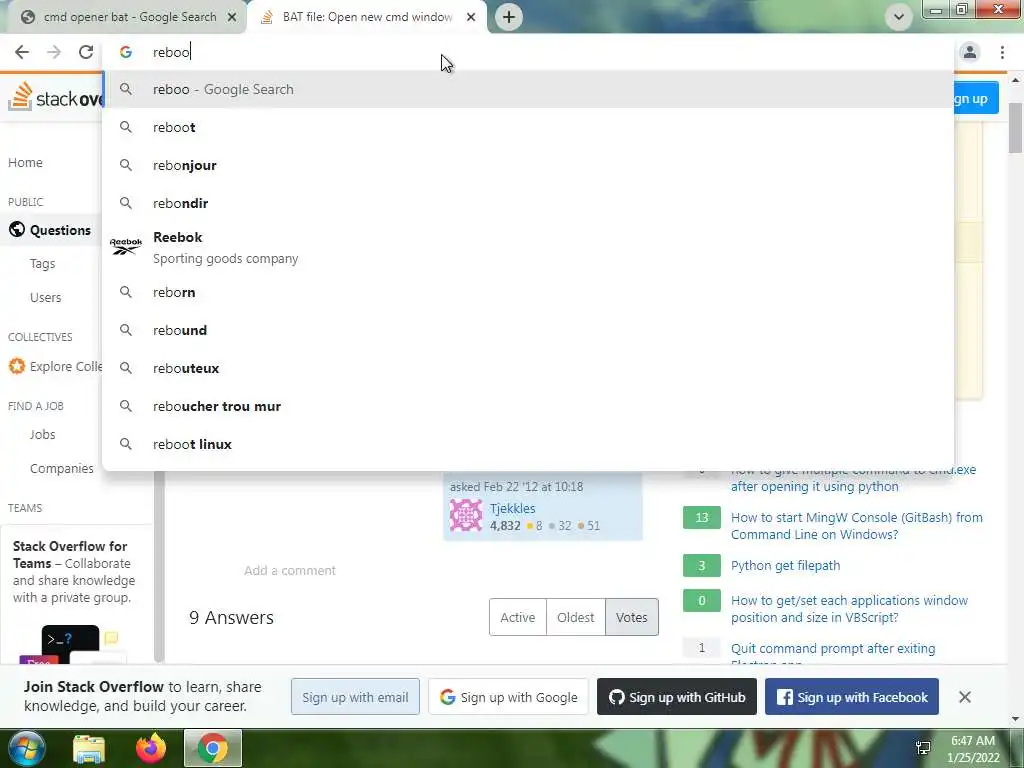Open Companies in the sidebar
The width and height of the screenshot is (1024, 768).
tap(61, 468)
